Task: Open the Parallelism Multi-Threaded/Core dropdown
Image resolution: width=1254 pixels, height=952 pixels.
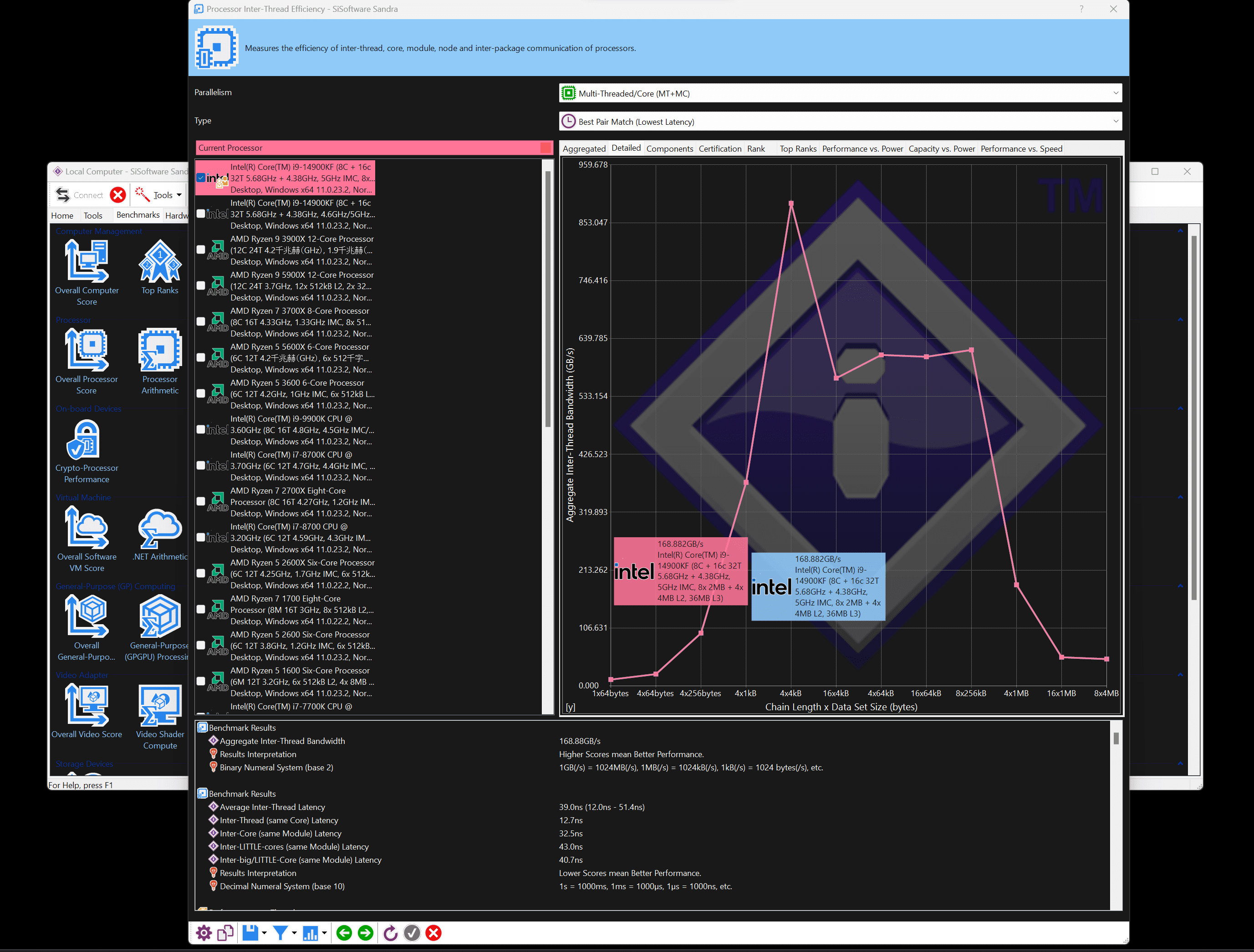Action: pyautogui.click(x=840, y=93)
